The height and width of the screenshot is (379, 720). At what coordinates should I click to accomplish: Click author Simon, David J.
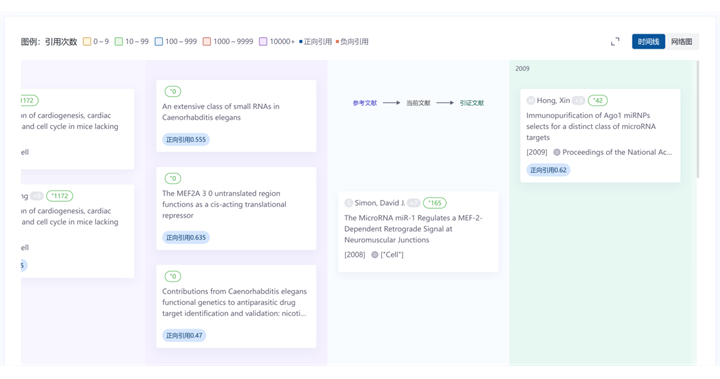pos(380,203)
